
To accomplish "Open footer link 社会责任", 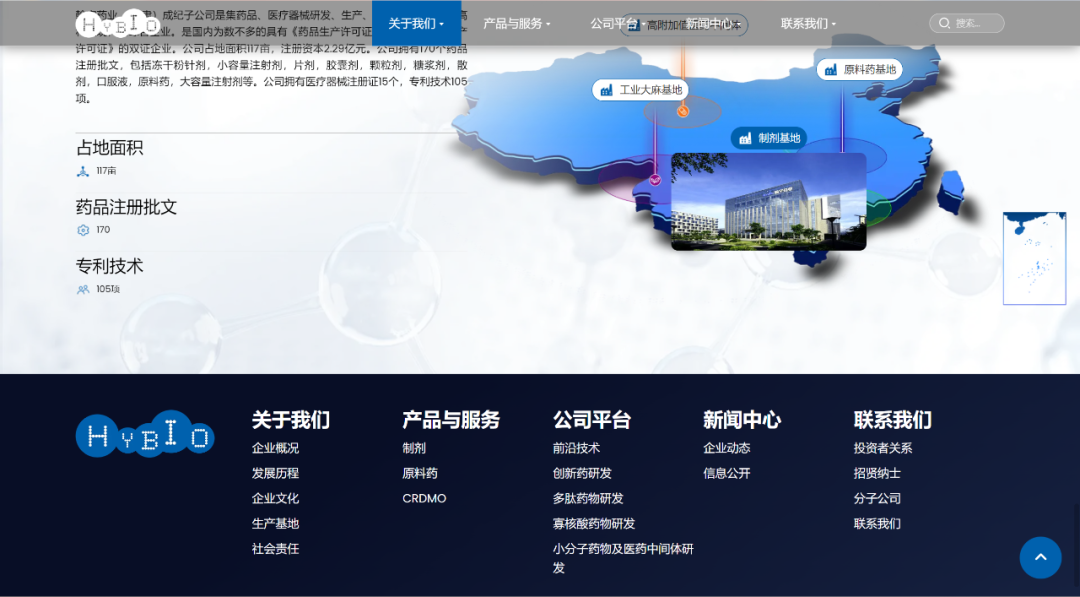I will 276,549.
